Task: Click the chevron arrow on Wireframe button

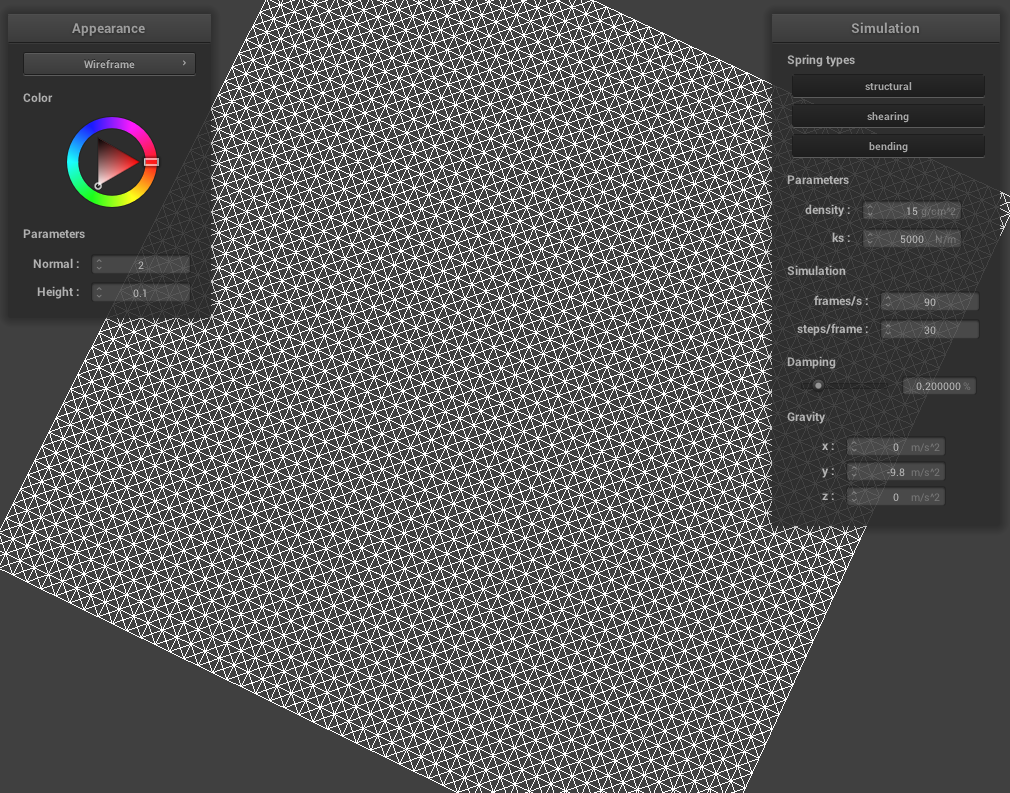Action: [184, 64]
